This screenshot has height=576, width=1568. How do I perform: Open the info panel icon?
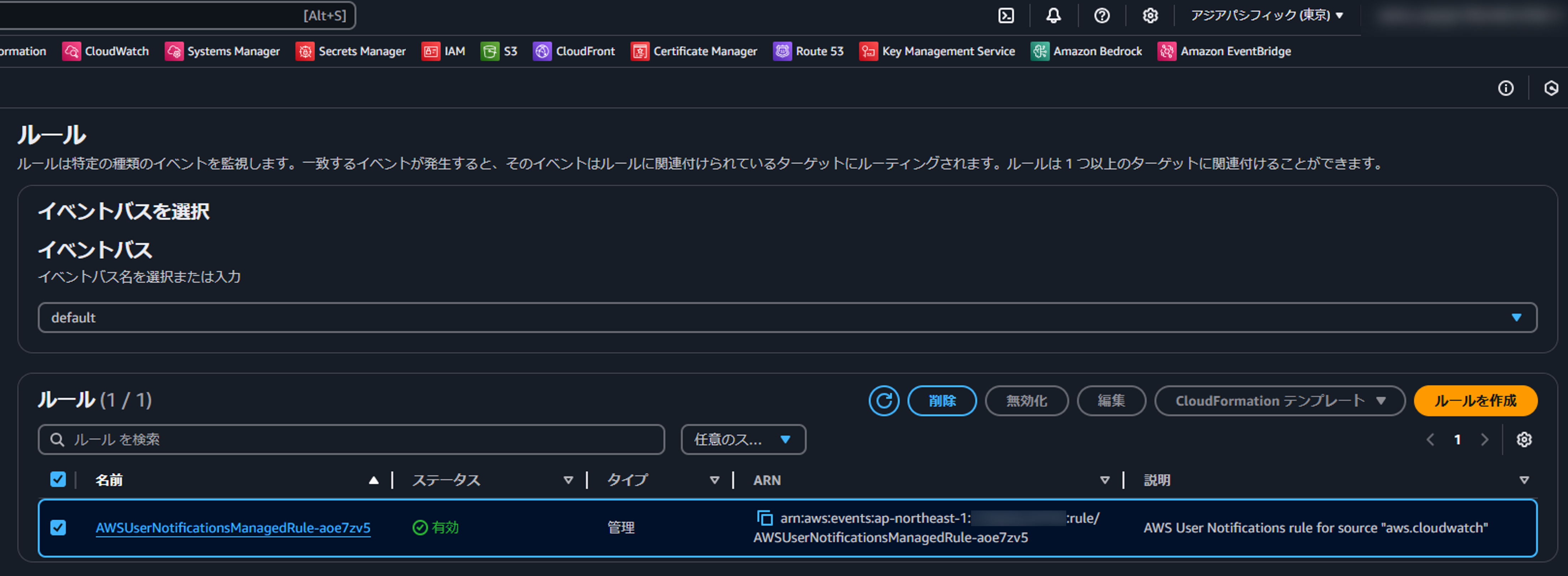(x=1505, y=89)
